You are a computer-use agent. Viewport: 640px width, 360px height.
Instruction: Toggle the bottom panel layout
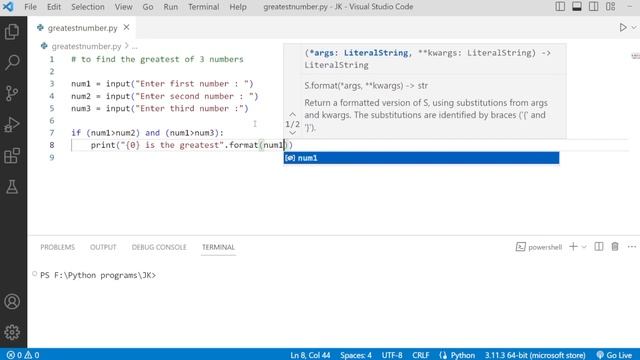(x=577, y=7)
